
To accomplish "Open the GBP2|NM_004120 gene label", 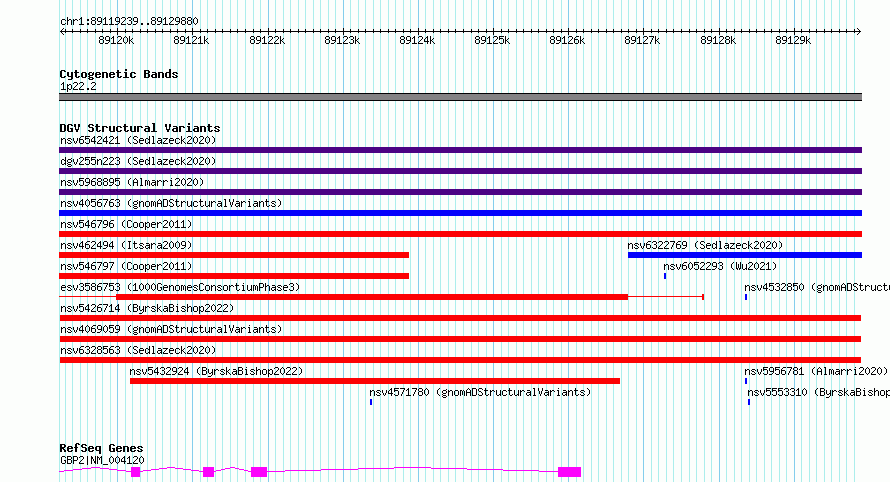I will click(x=102, y=460).
